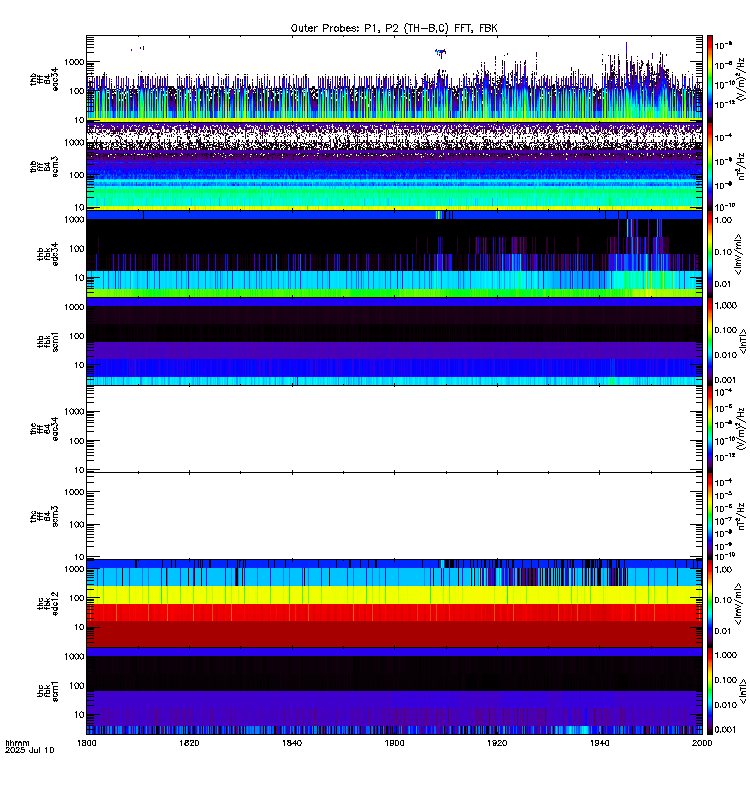Click inside the thb fbk edc34 filterbank panel

point(394,254)
